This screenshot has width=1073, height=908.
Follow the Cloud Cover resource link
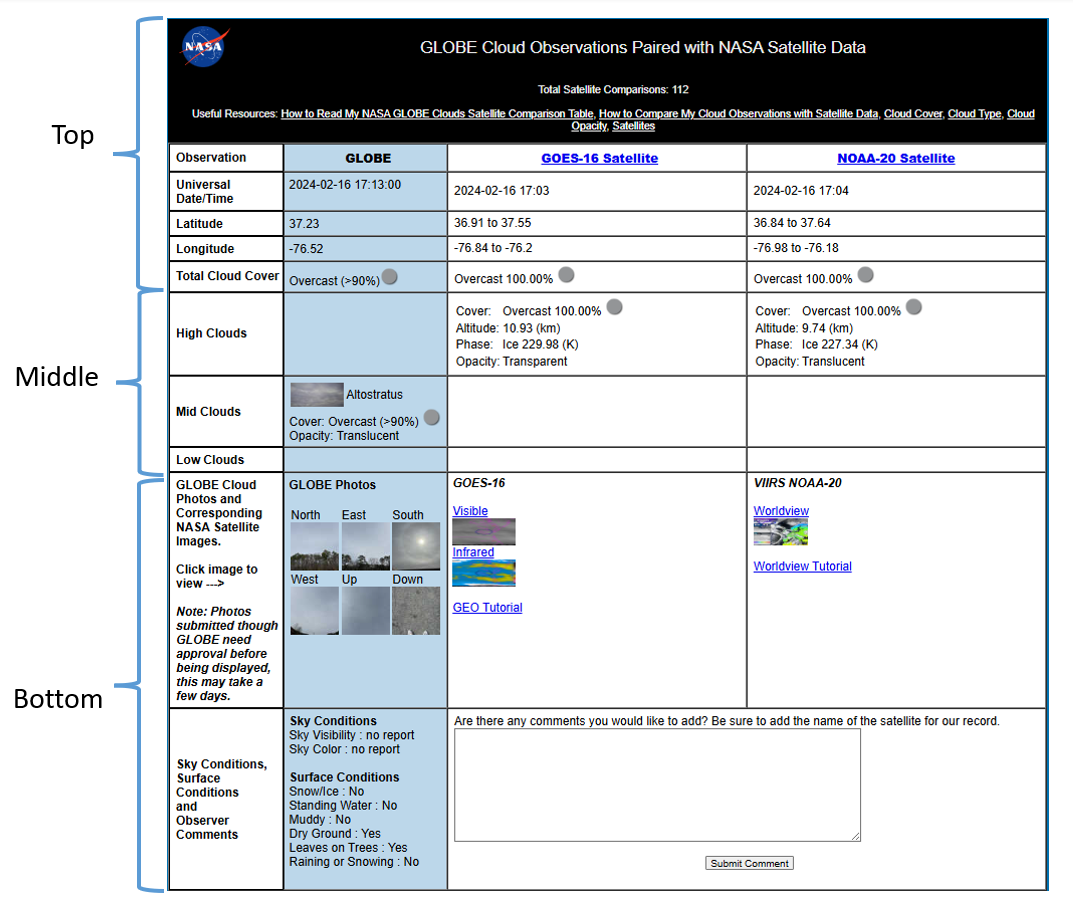[x=912, y=114]
